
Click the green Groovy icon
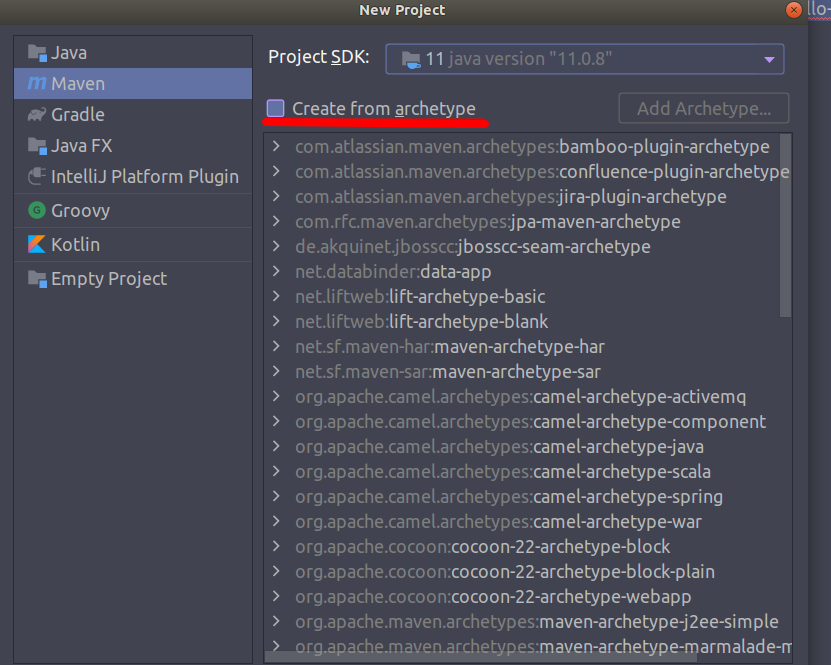pos(37,210)
